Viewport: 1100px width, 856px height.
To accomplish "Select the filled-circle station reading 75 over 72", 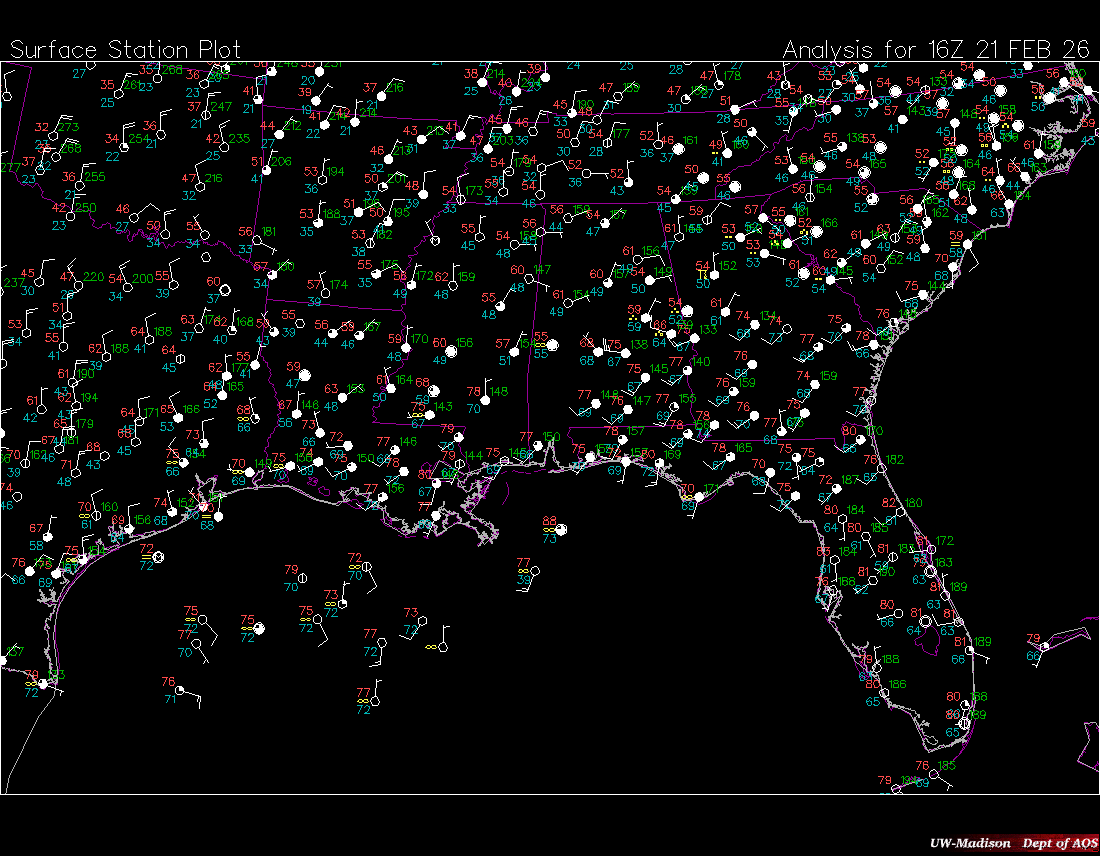I will (259, 628).
